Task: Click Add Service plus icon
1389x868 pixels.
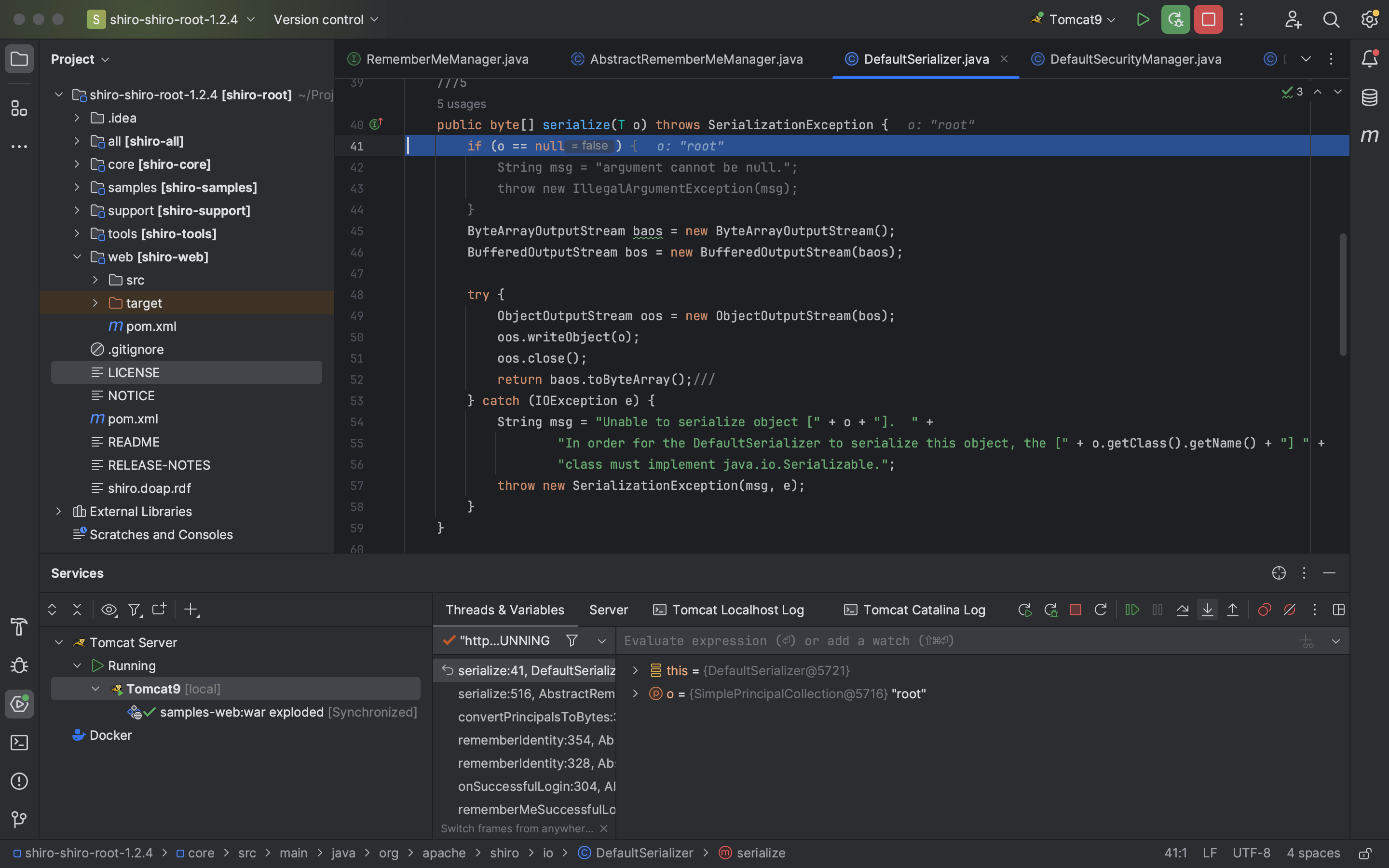Action: [x=191, y=610]
